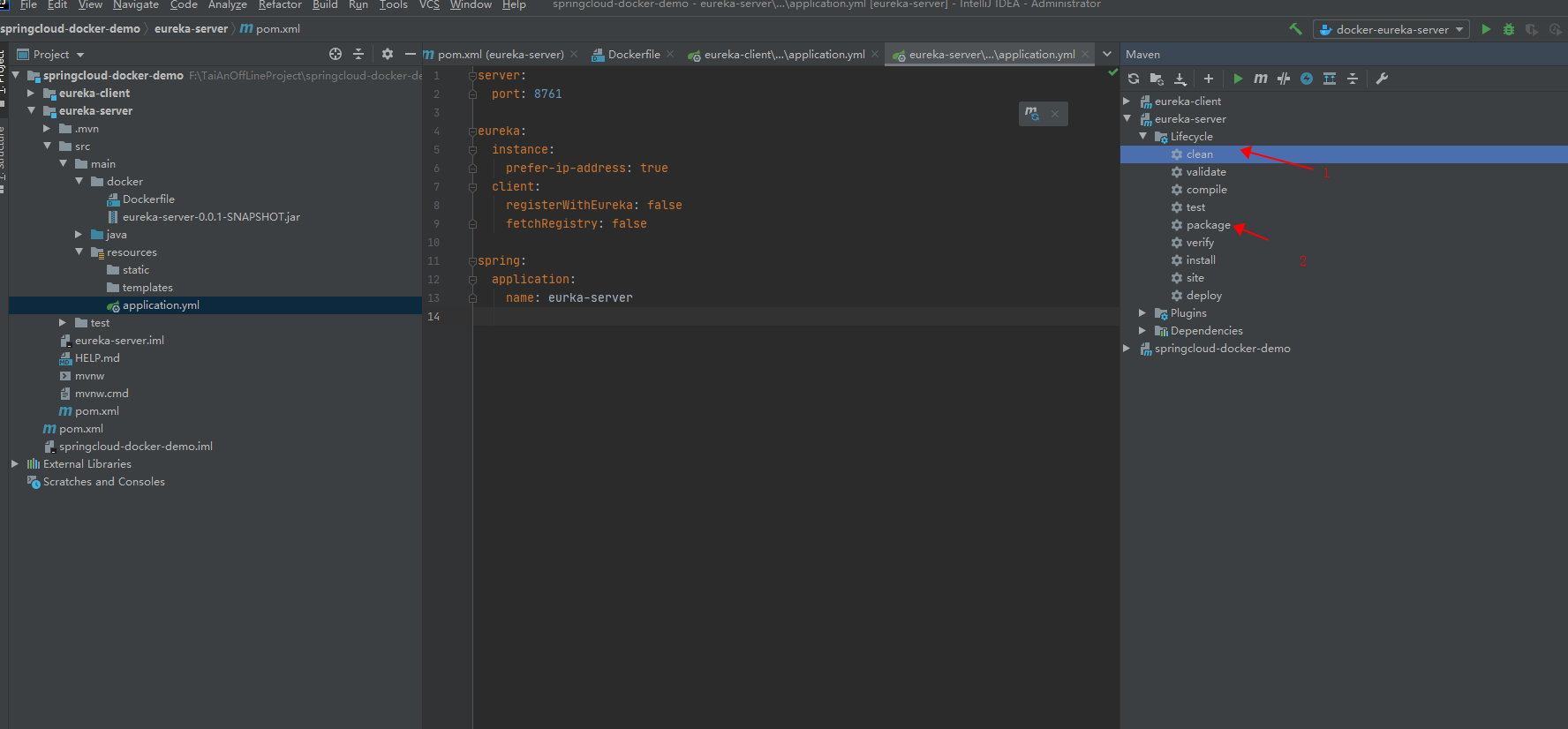Collapse eureka-server folder in Project tree

click(32, 110)
